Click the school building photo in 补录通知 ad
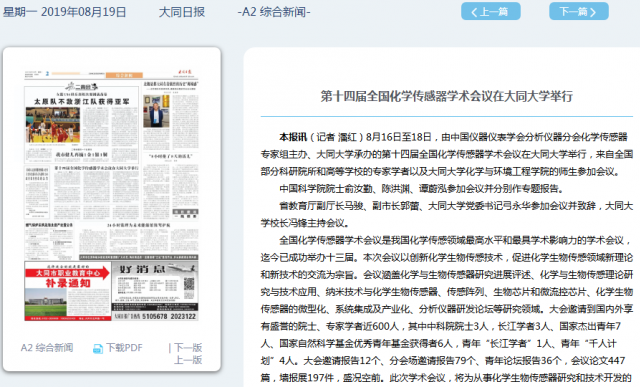This screenshot has height=387, width=640. 46,302
